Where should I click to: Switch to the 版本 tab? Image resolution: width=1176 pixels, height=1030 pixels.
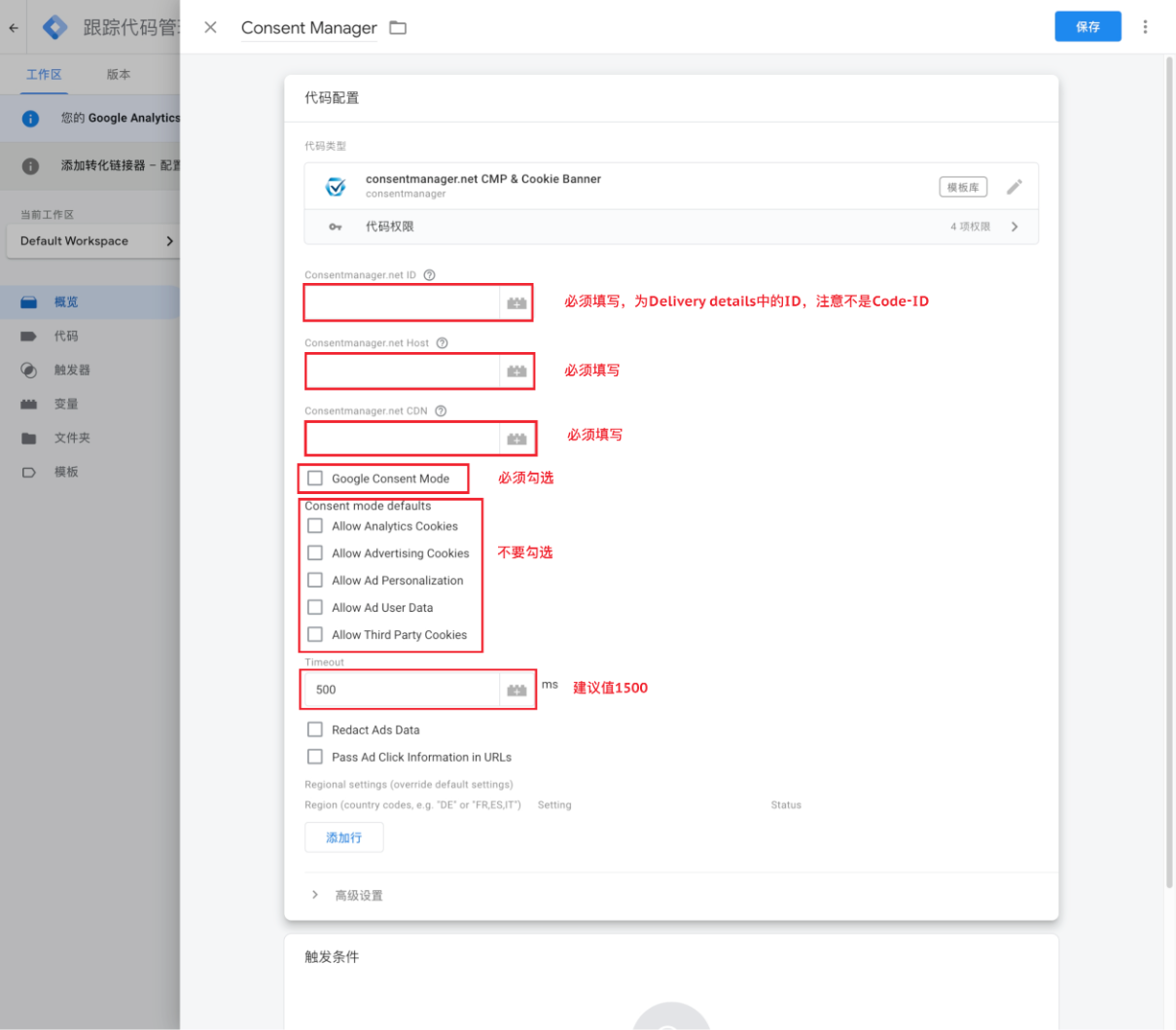[119, 74]
